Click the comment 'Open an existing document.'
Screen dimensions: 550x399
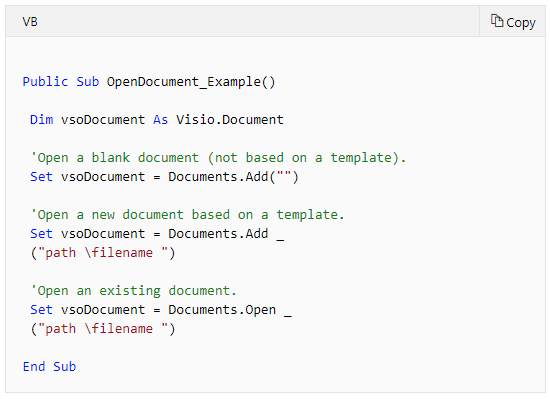pyautogui.click(x=134, y=291)
